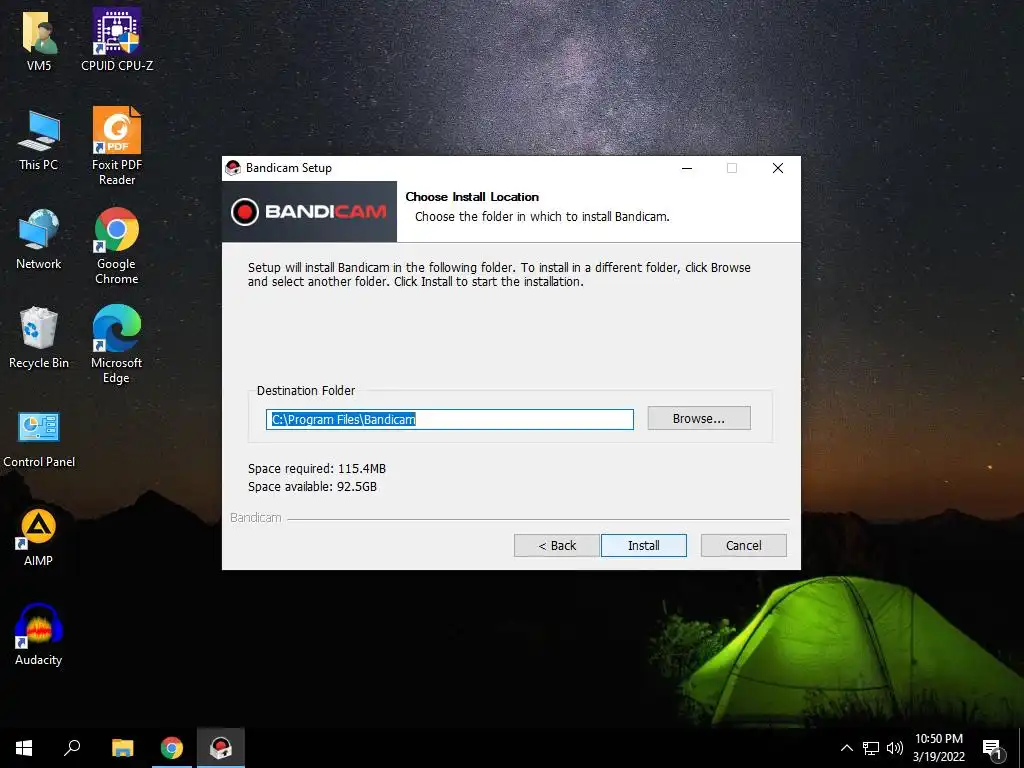Launch the AIMP desktop shortcut

click(39, 537)
